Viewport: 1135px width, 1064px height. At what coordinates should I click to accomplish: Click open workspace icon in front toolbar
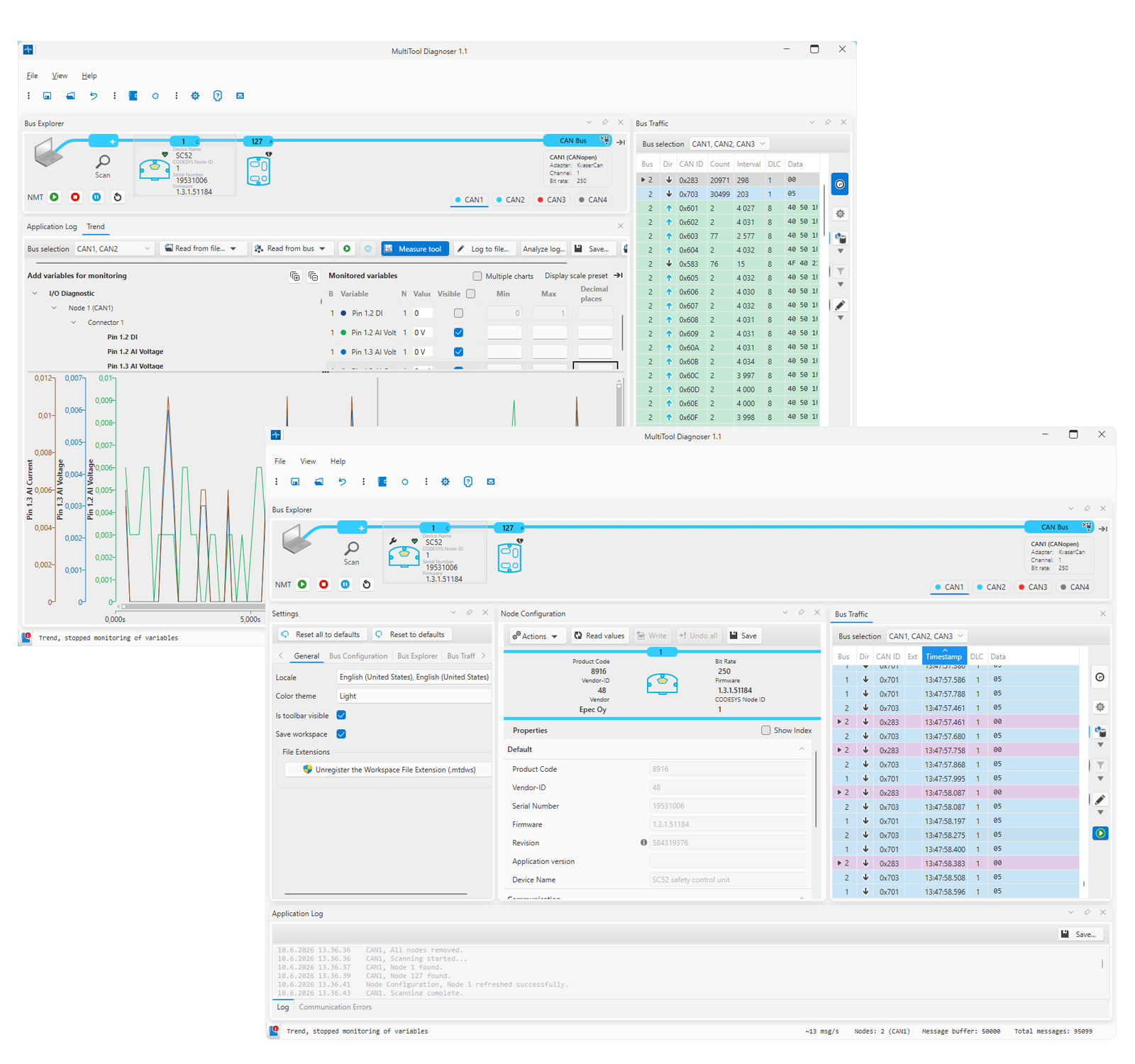[319, 482]
